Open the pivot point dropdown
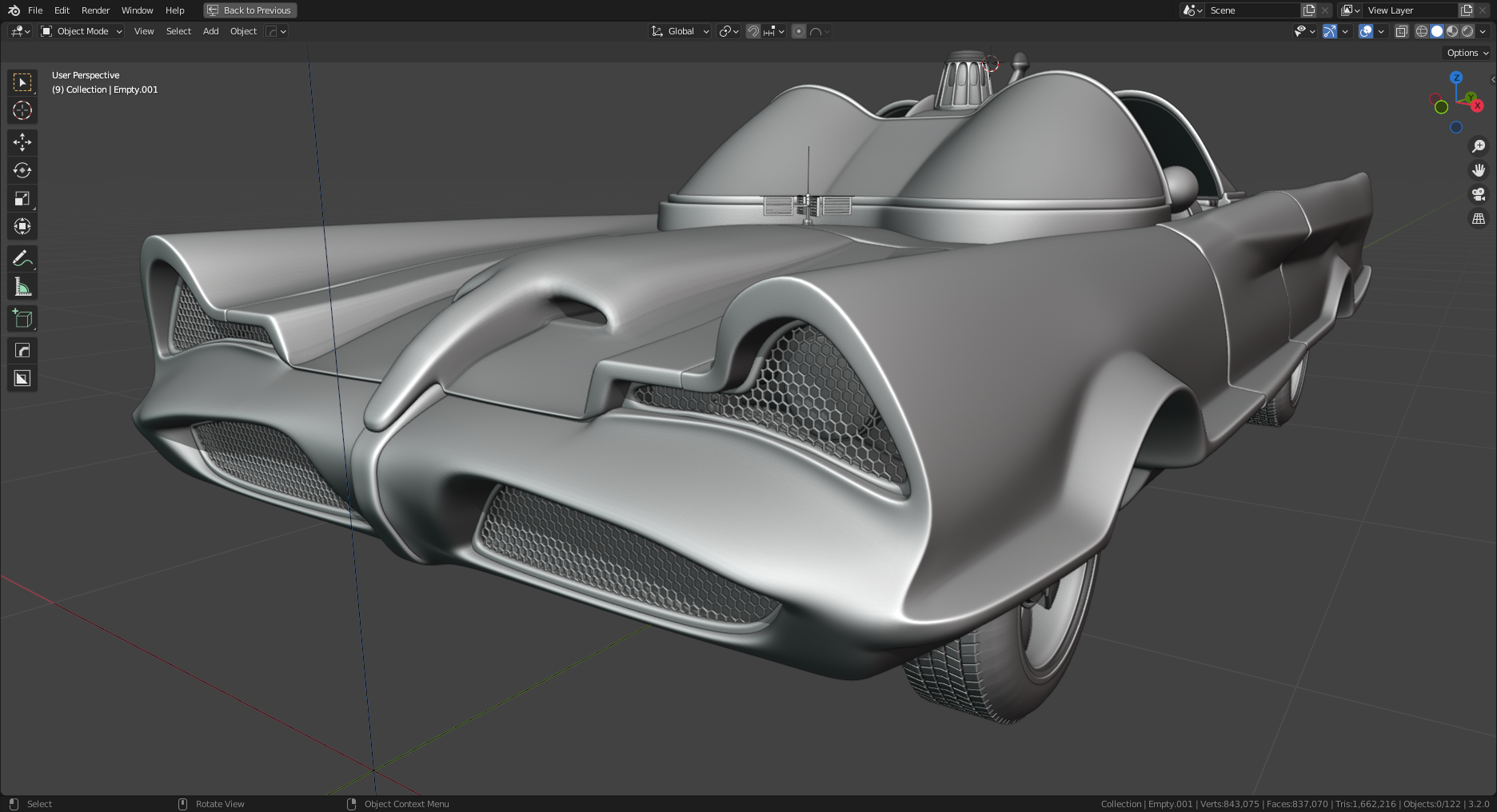The height and width of the screenshot is (812, 1497). 729,31
